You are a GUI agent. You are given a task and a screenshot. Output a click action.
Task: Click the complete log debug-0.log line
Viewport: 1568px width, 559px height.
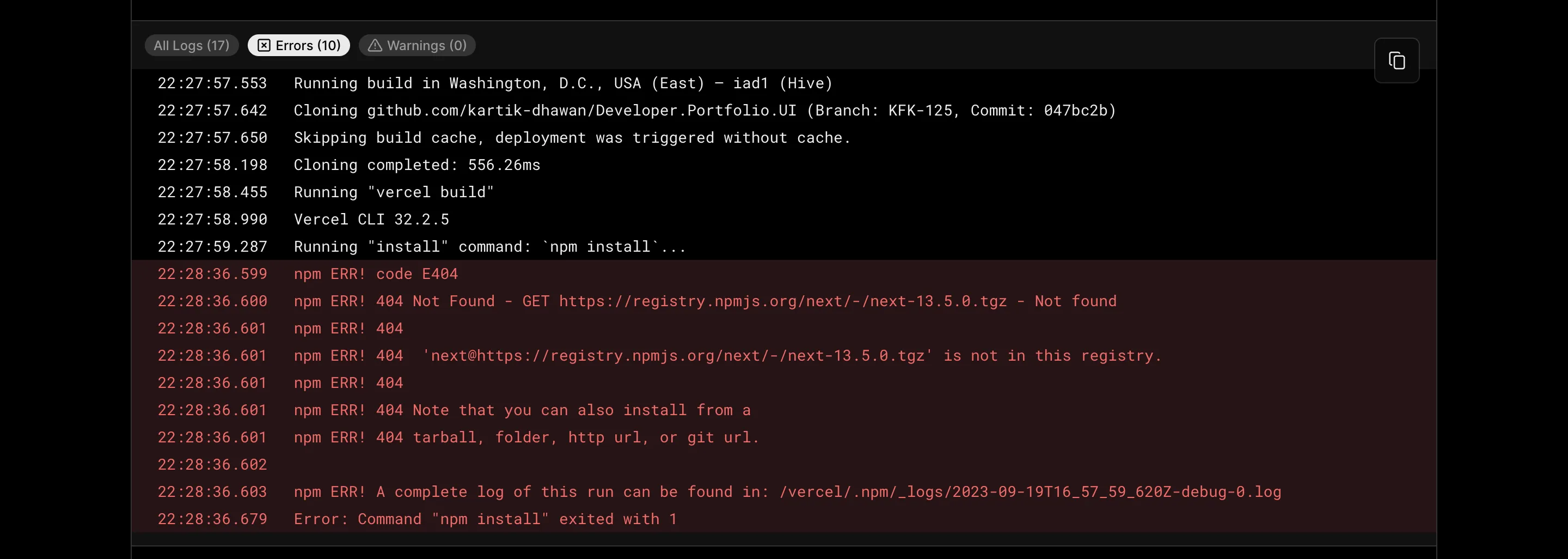tap(787, 492)
